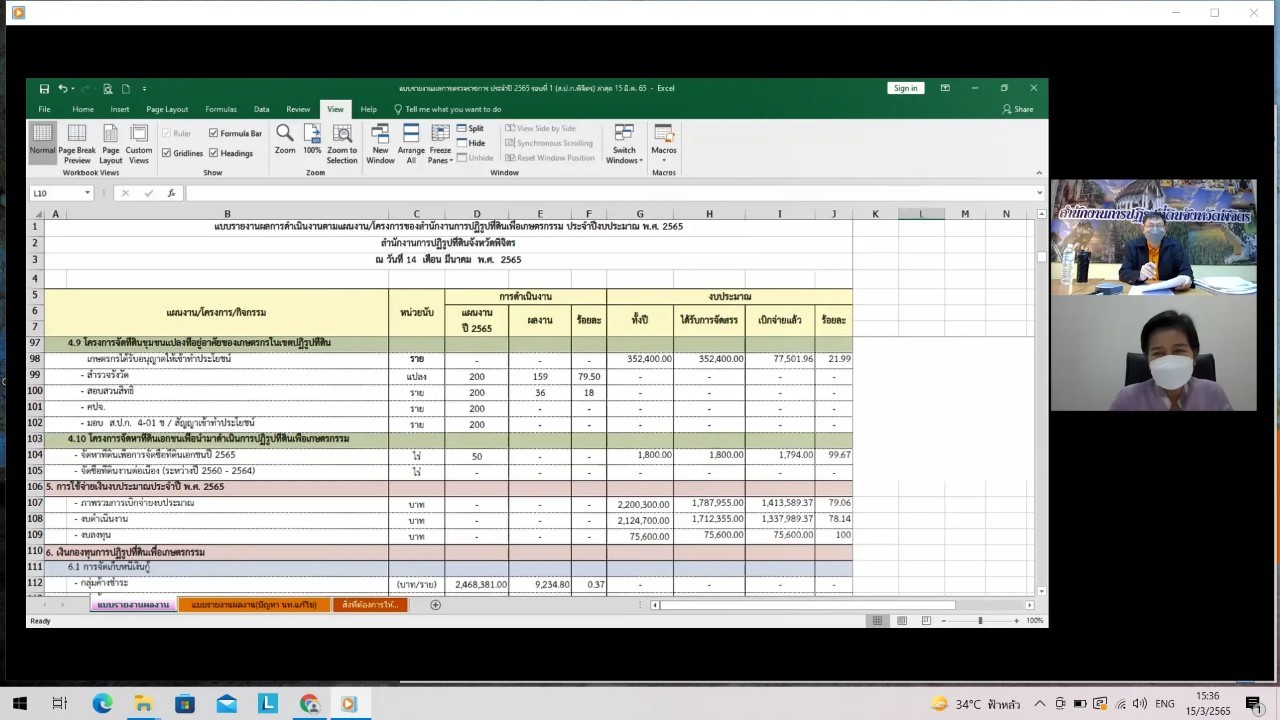
Task: Open Custom Views
Action: [139, 144]
